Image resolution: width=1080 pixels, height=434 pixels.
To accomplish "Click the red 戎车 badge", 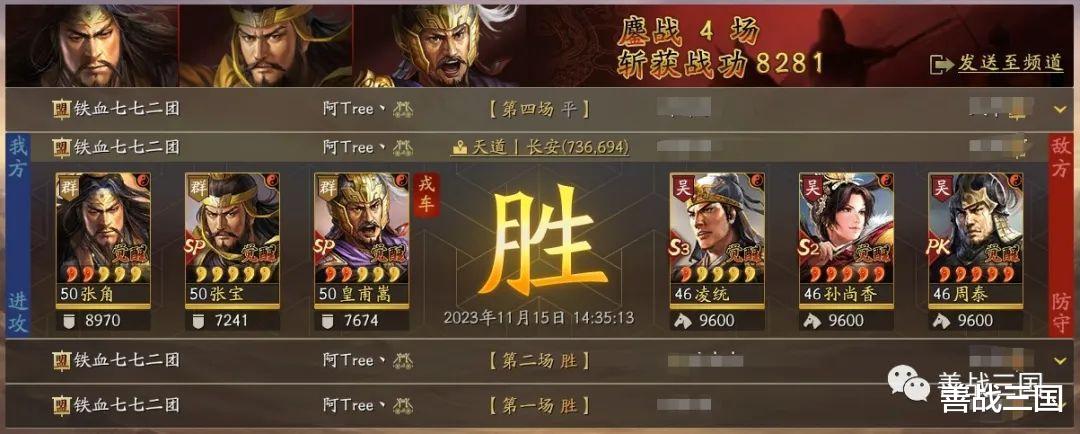I will (x=426, y=194).
